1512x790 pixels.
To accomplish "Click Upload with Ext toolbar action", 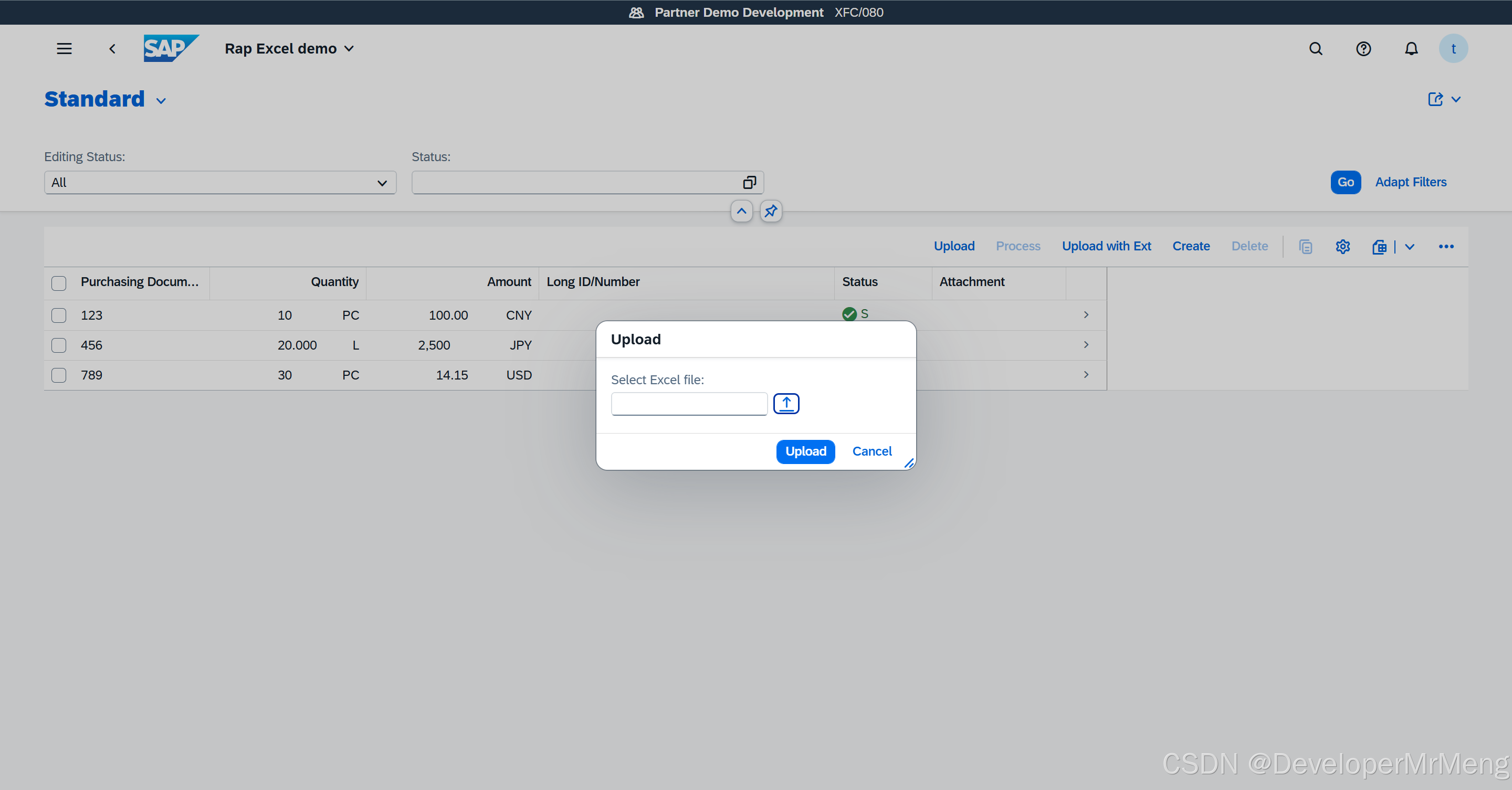I will (x=1106, y=247).
